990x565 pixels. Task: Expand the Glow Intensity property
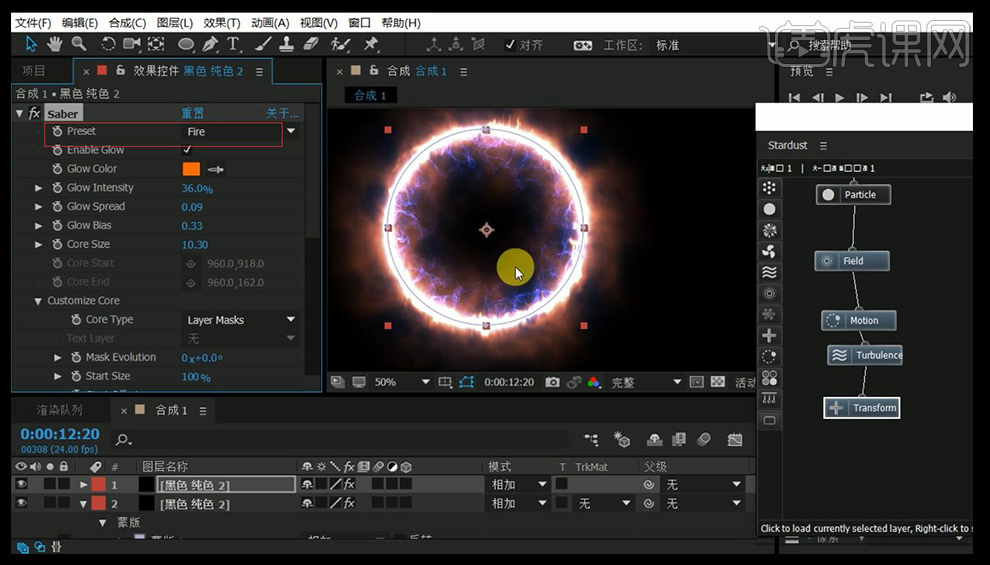pos(39,188)
